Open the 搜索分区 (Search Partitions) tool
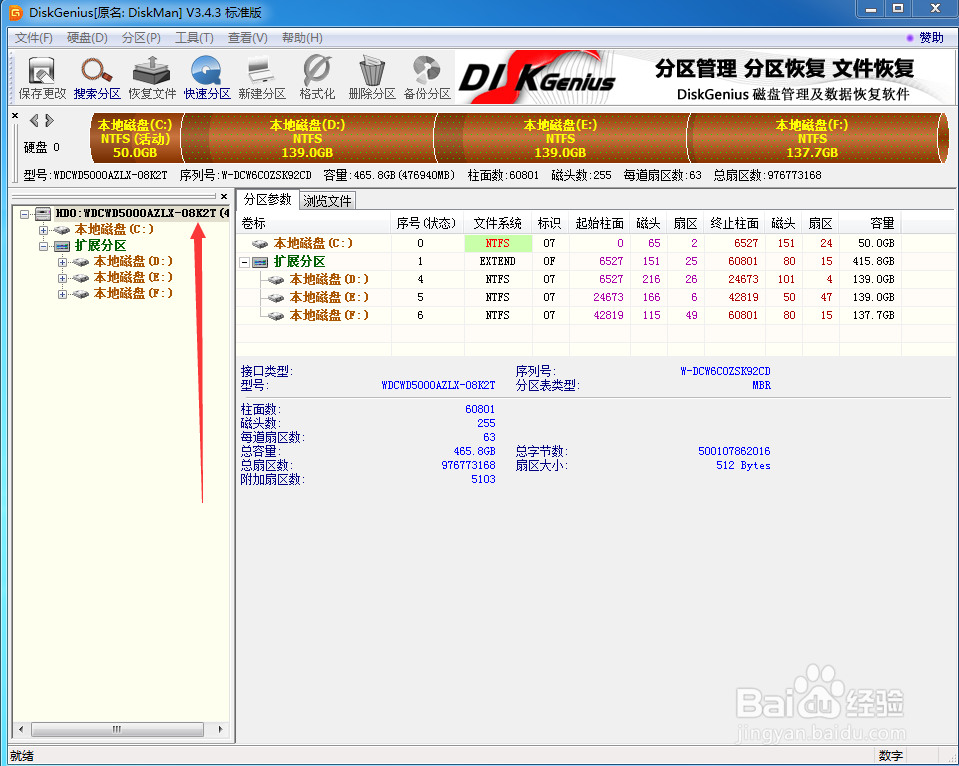The height and width of the screenshot is (766, 959). click(x=97, y=78)
